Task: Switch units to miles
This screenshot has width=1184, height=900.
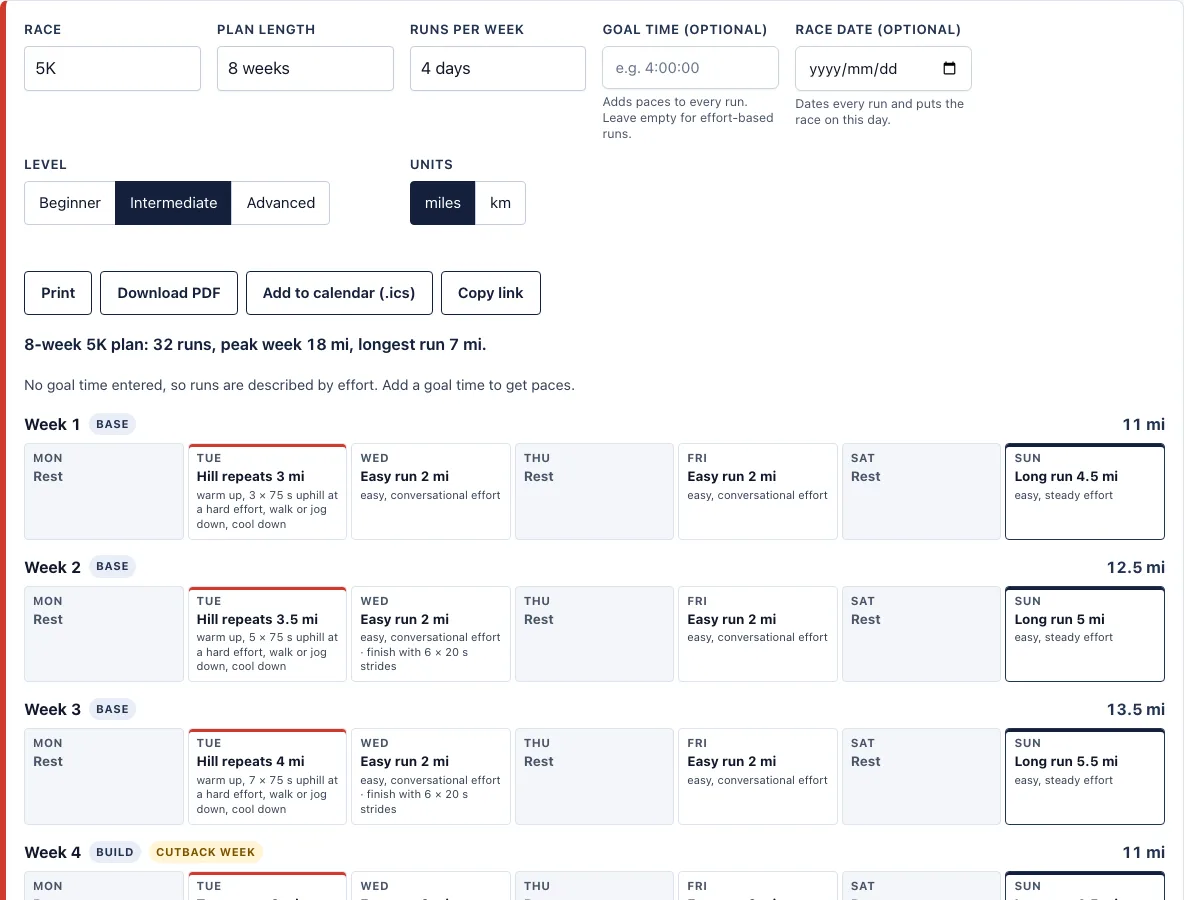Action: (442, 203)
